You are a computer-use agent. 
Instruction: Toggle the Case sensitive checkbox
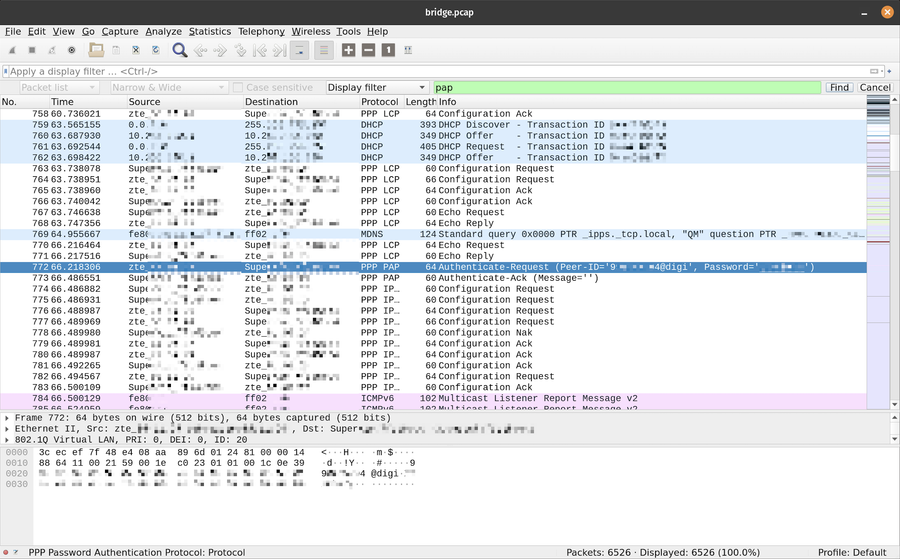(238, 87)
